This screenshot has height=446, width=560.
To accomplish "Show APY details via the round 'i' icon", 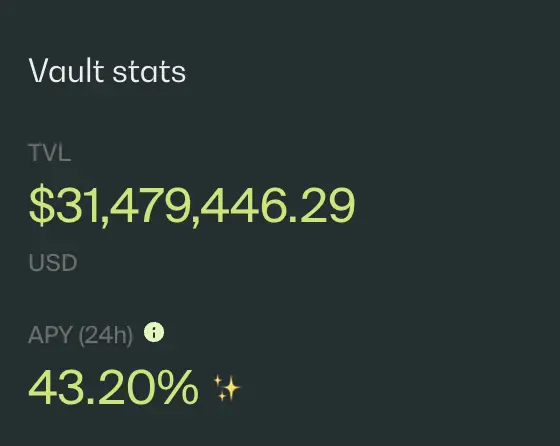I will [x=154, y=332].
